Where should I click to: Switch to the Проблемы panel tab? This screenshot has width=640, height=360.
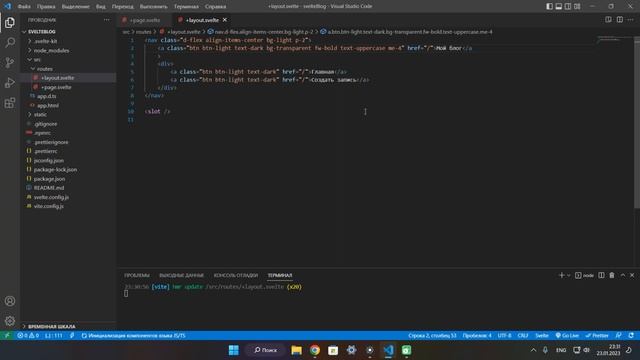(137, 276)
